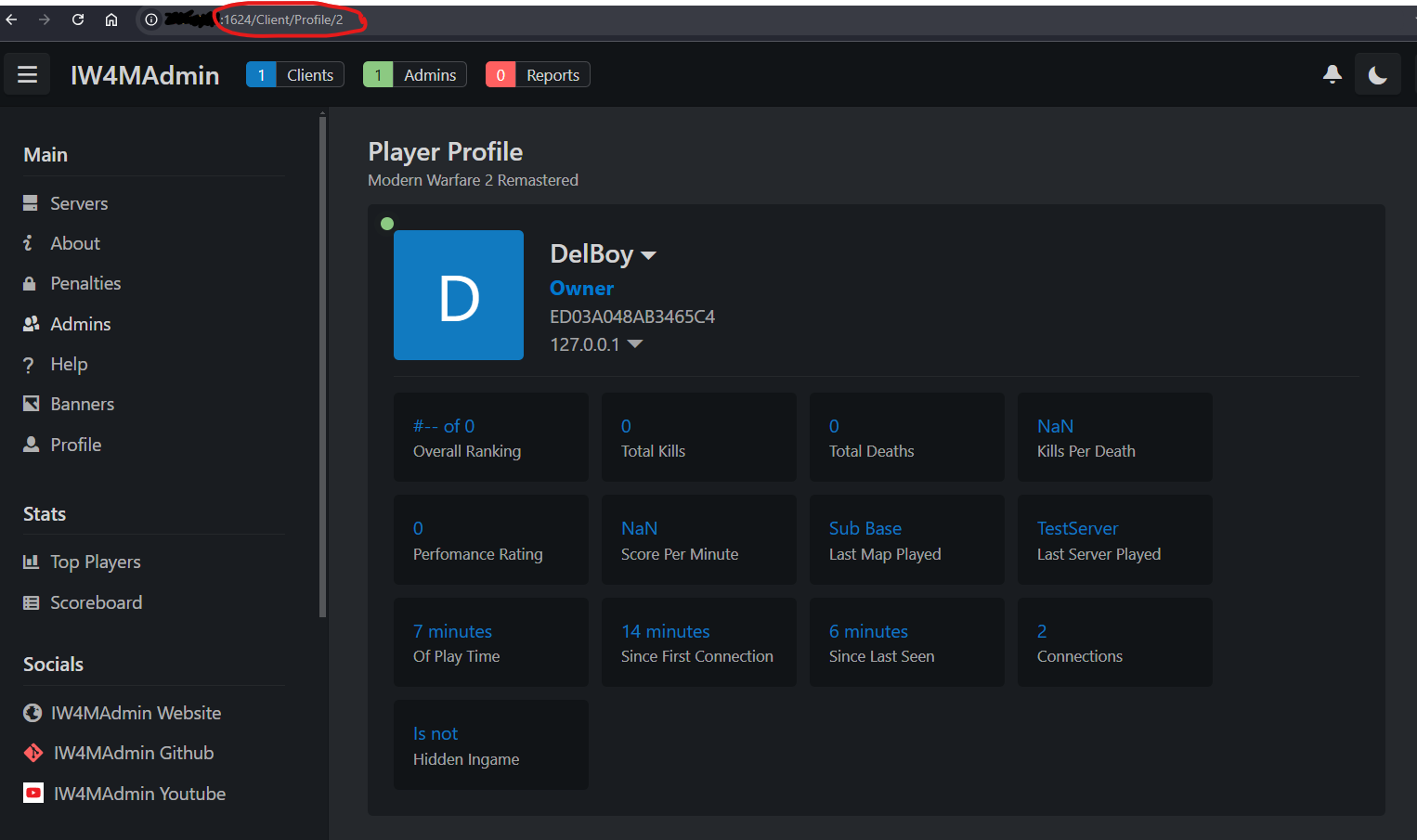Click the browser home icon
Viewport: 1417px width, 840px height.
111,19
